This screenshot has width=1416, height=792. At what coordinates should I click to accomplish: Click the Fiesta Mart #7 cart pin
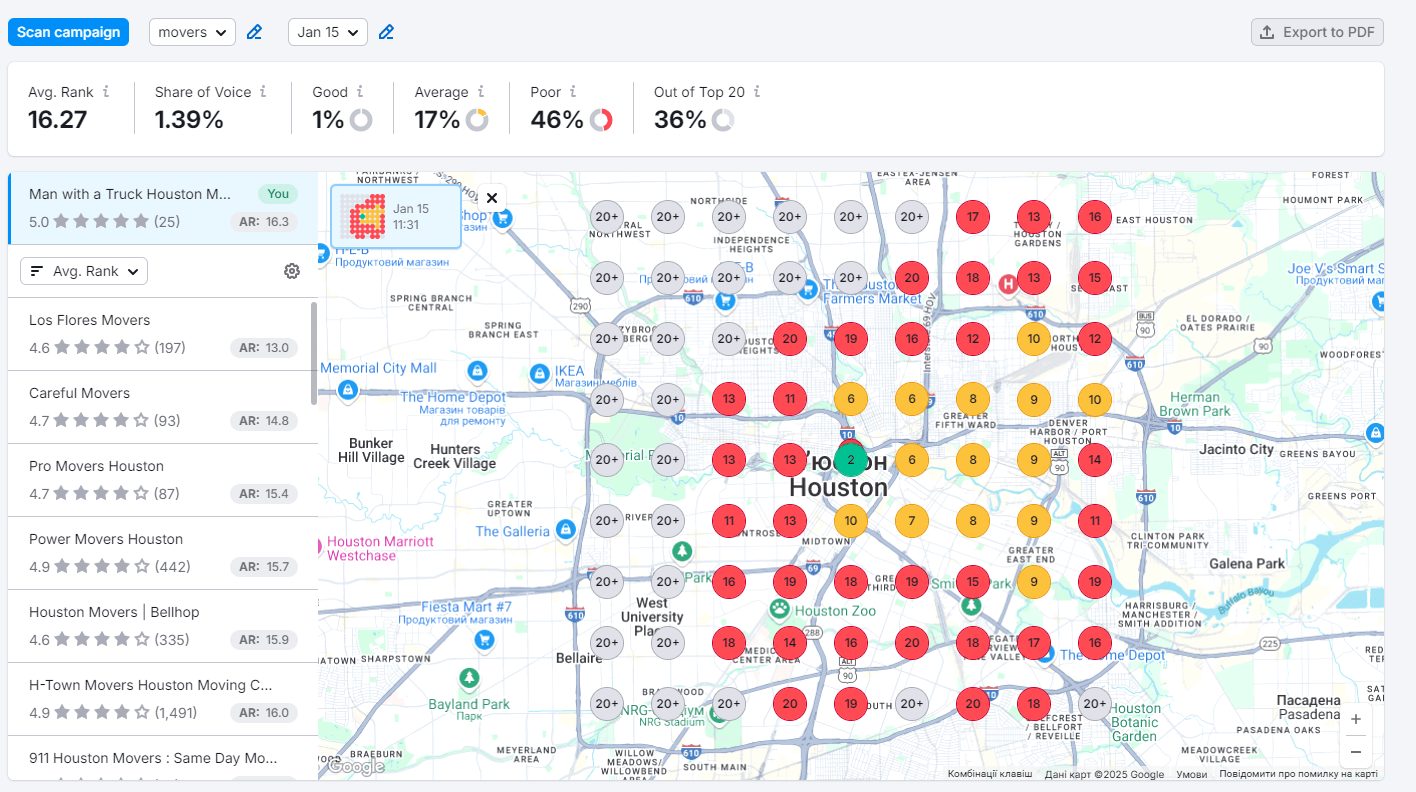pyautogui.click(x=484, y=639)
